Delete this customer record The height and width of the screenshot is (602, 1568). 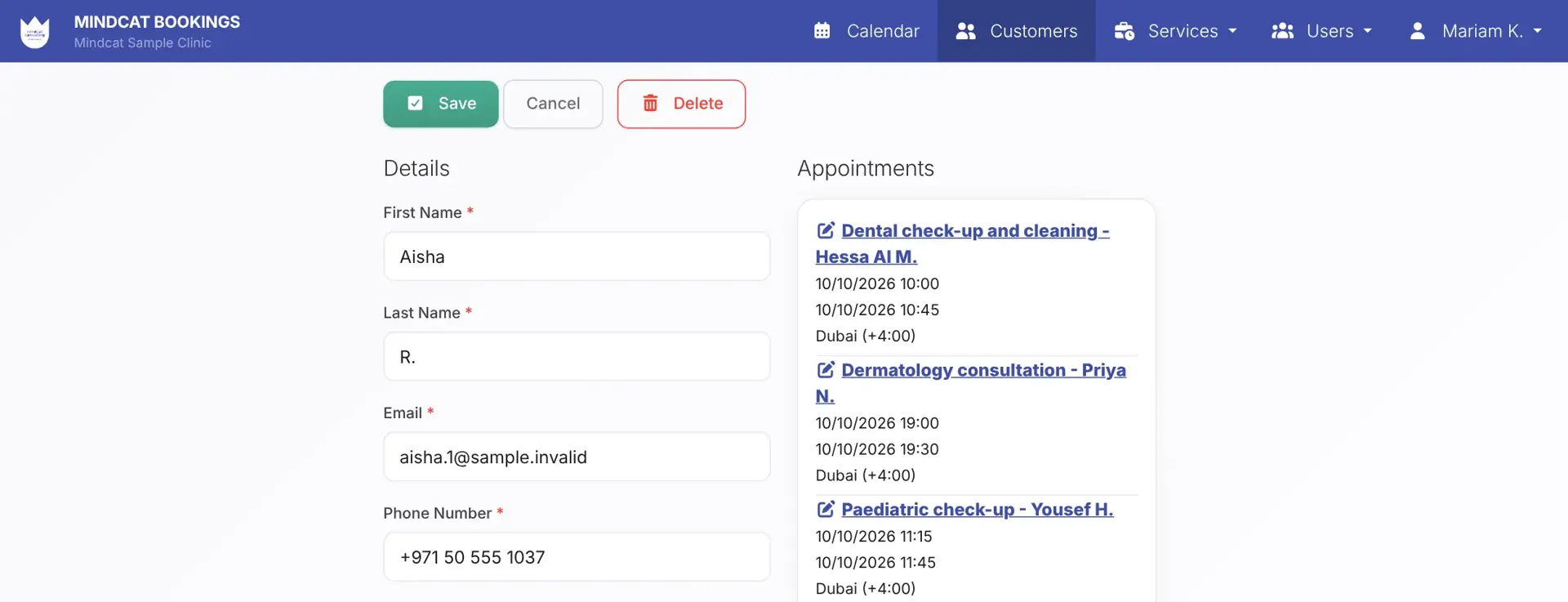pyautogui.click(x=681, y=104)
